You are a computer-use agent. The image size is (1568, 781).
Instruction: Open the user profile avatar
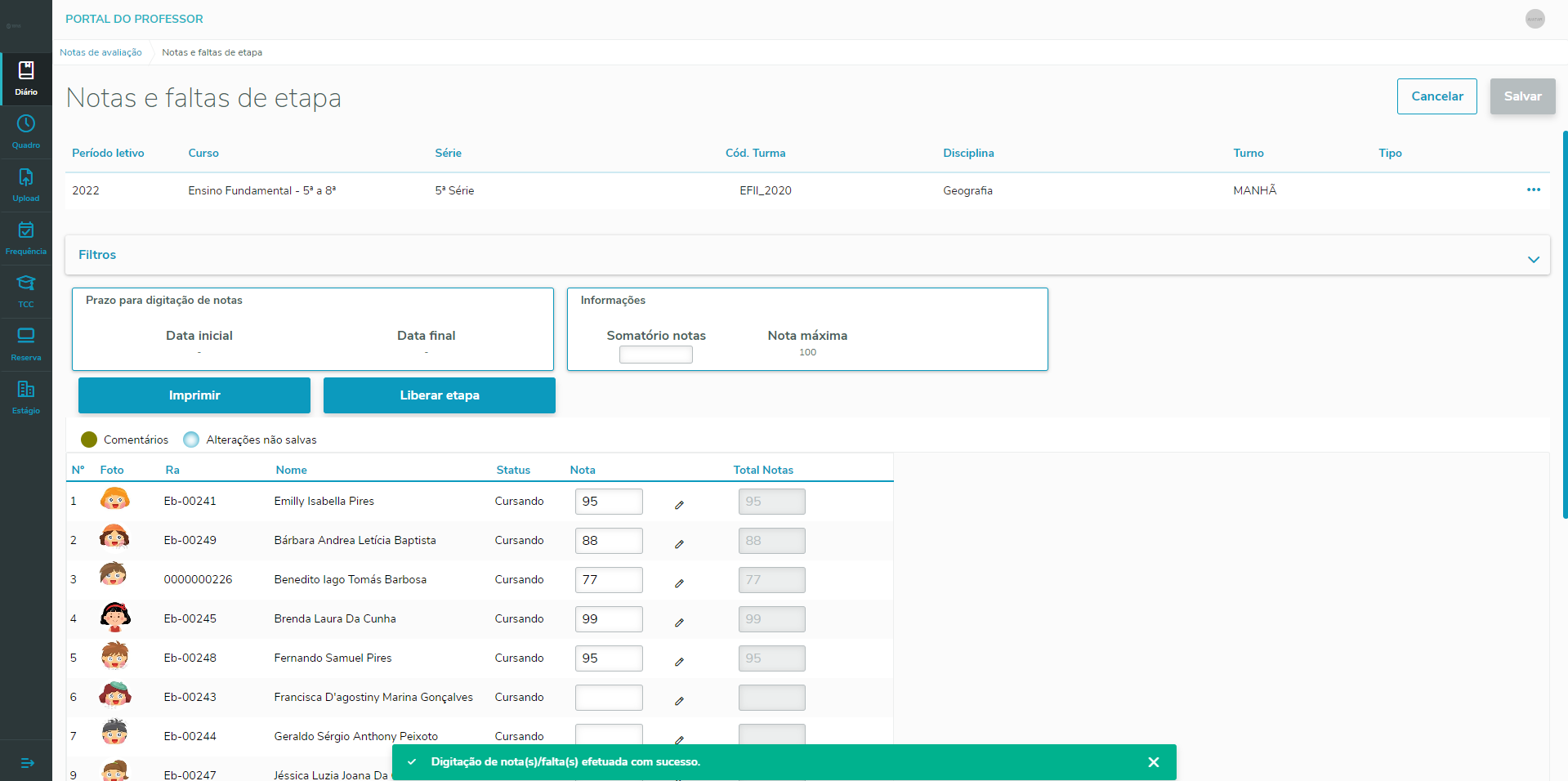pos(1535,19)
